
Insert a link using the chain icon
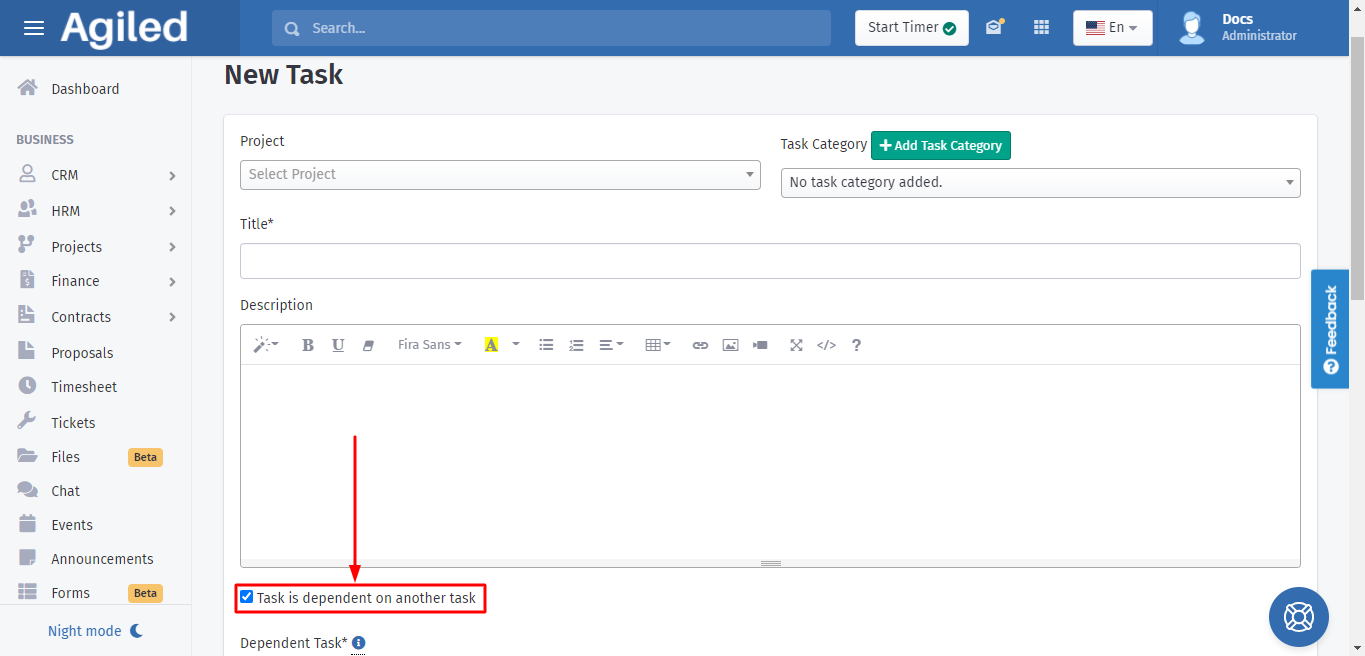(700, 345)
